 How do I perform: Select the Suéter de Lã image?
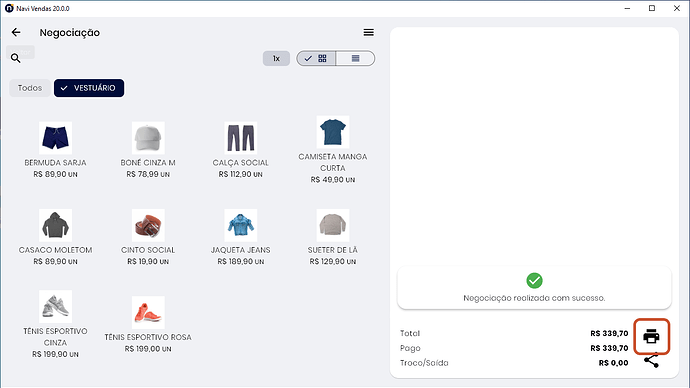pyautogui.click(x=333, y=225)
